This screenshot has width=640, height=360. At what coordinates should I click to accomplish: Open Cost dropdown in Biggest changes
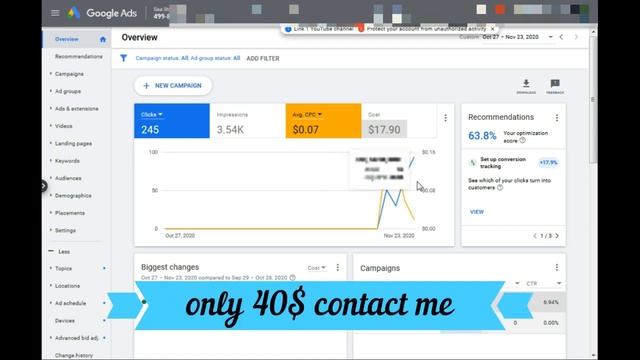point(317,268)
